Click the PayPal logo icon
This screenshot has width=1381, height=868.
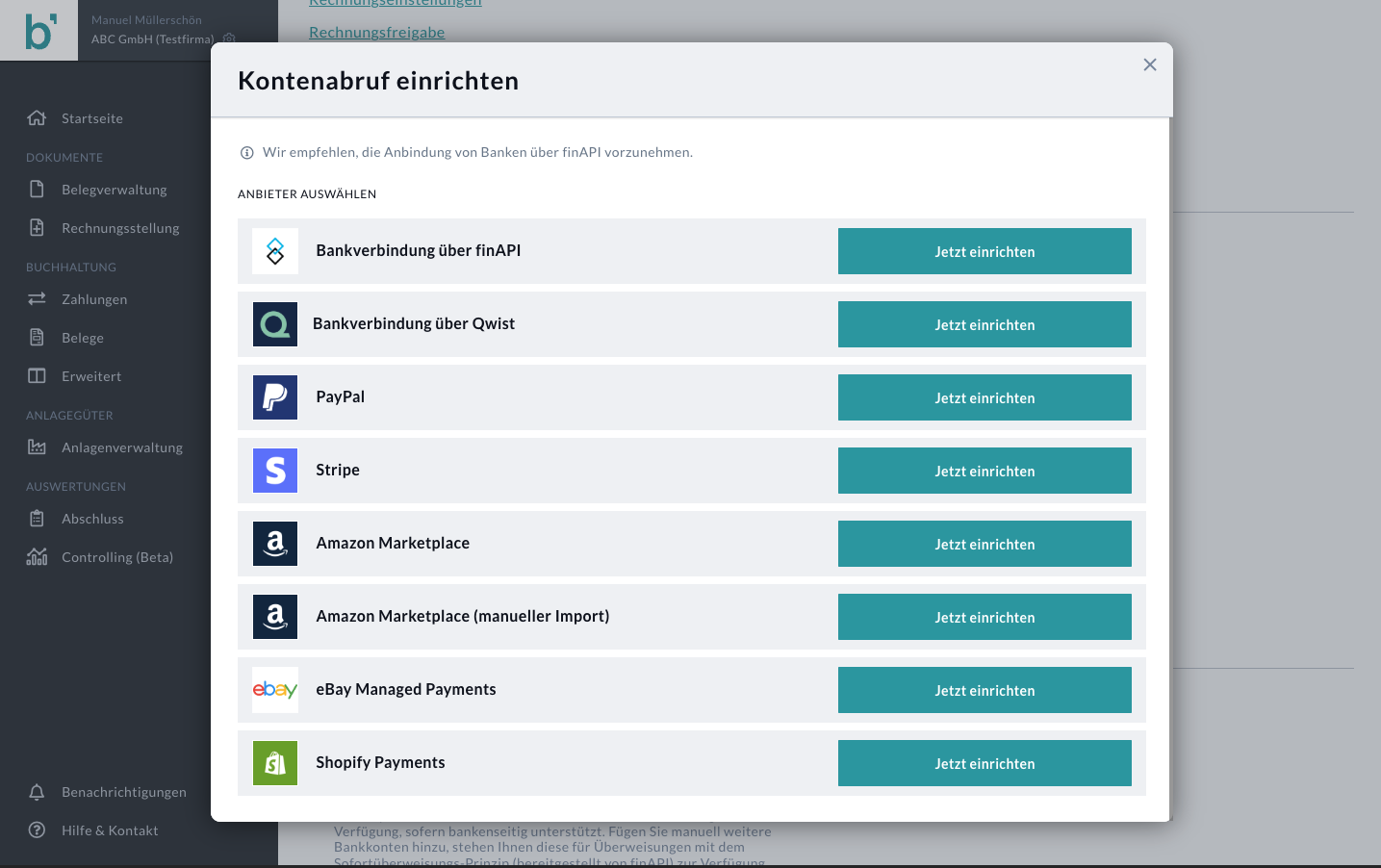(275, 397)
